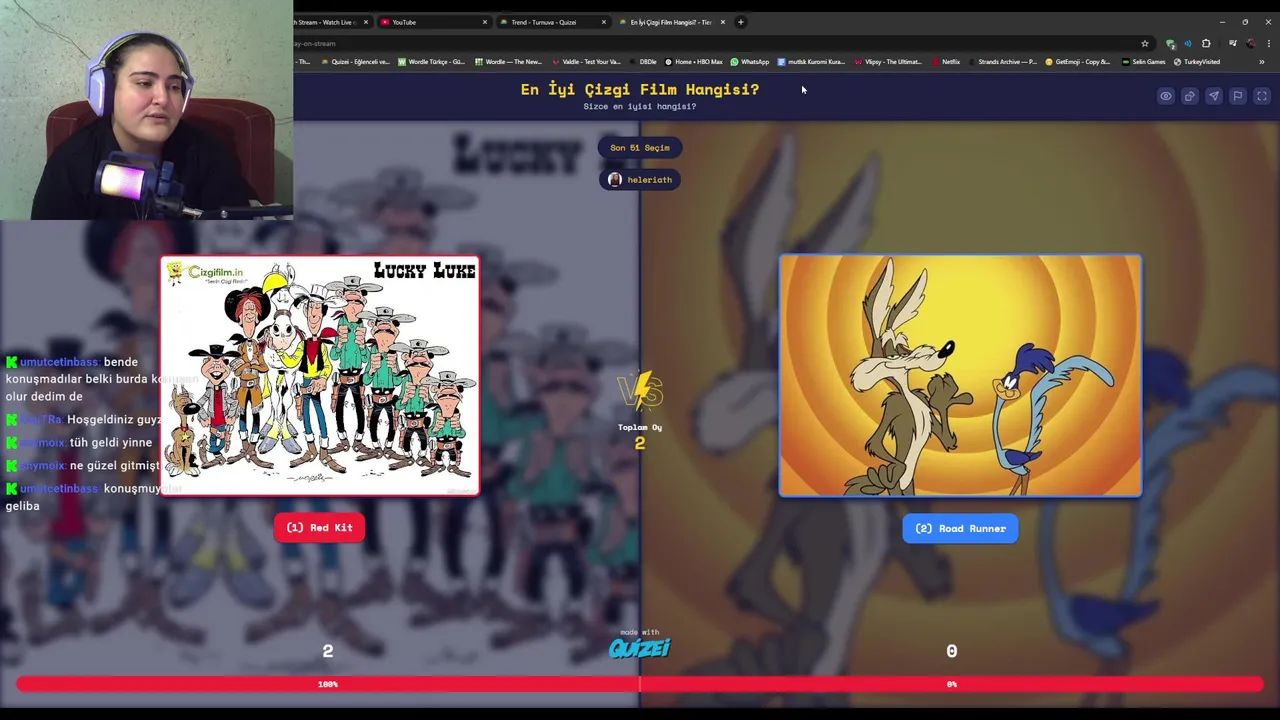1280x720 pixels.
Task: Open the extensions puzzle icon
Action: (1206, 43)
